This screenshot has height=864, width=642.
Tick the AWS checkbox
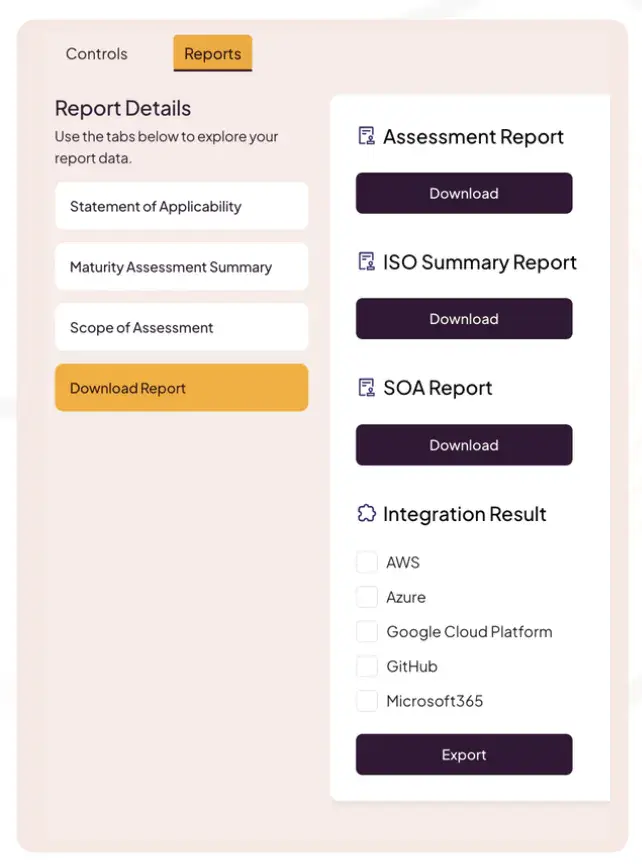(367, 562)
